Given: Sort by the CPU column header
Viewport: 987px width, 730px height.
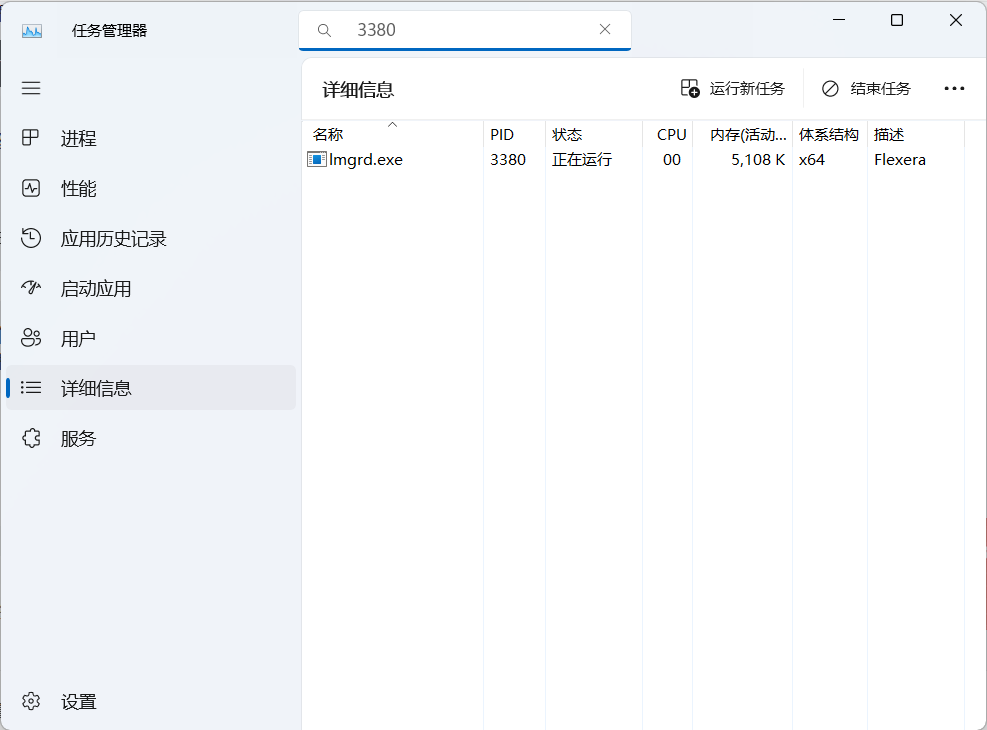Looking at the screenshot, I should (671, 134).
